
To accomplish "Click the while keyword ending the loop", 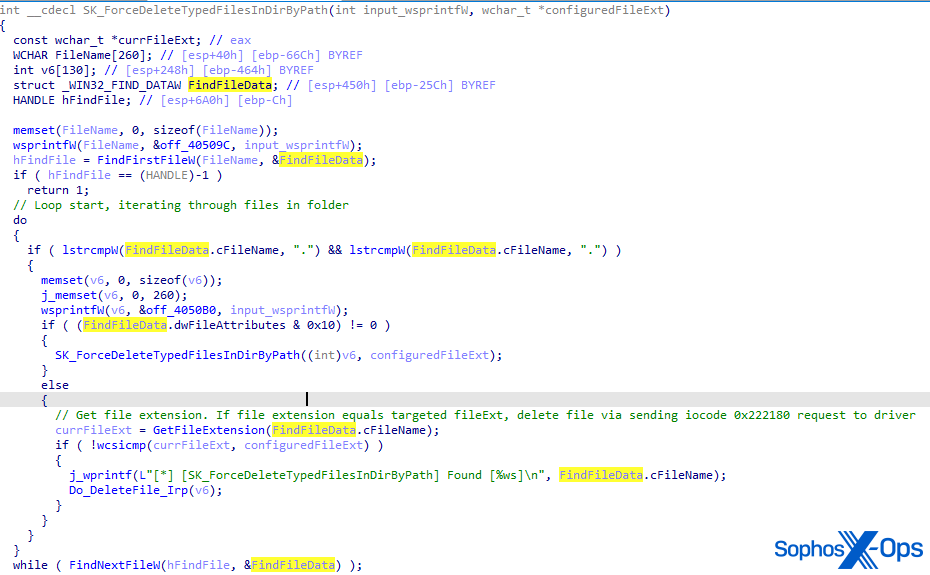I will [30, 565].
